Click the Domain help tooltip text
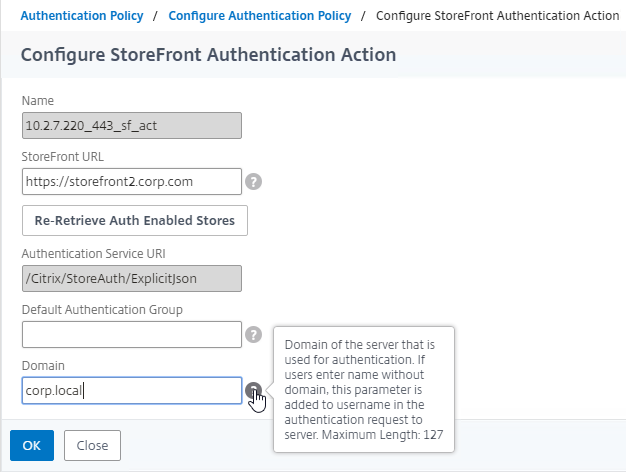This screenshot has height=472, width=626. point(364,390)
